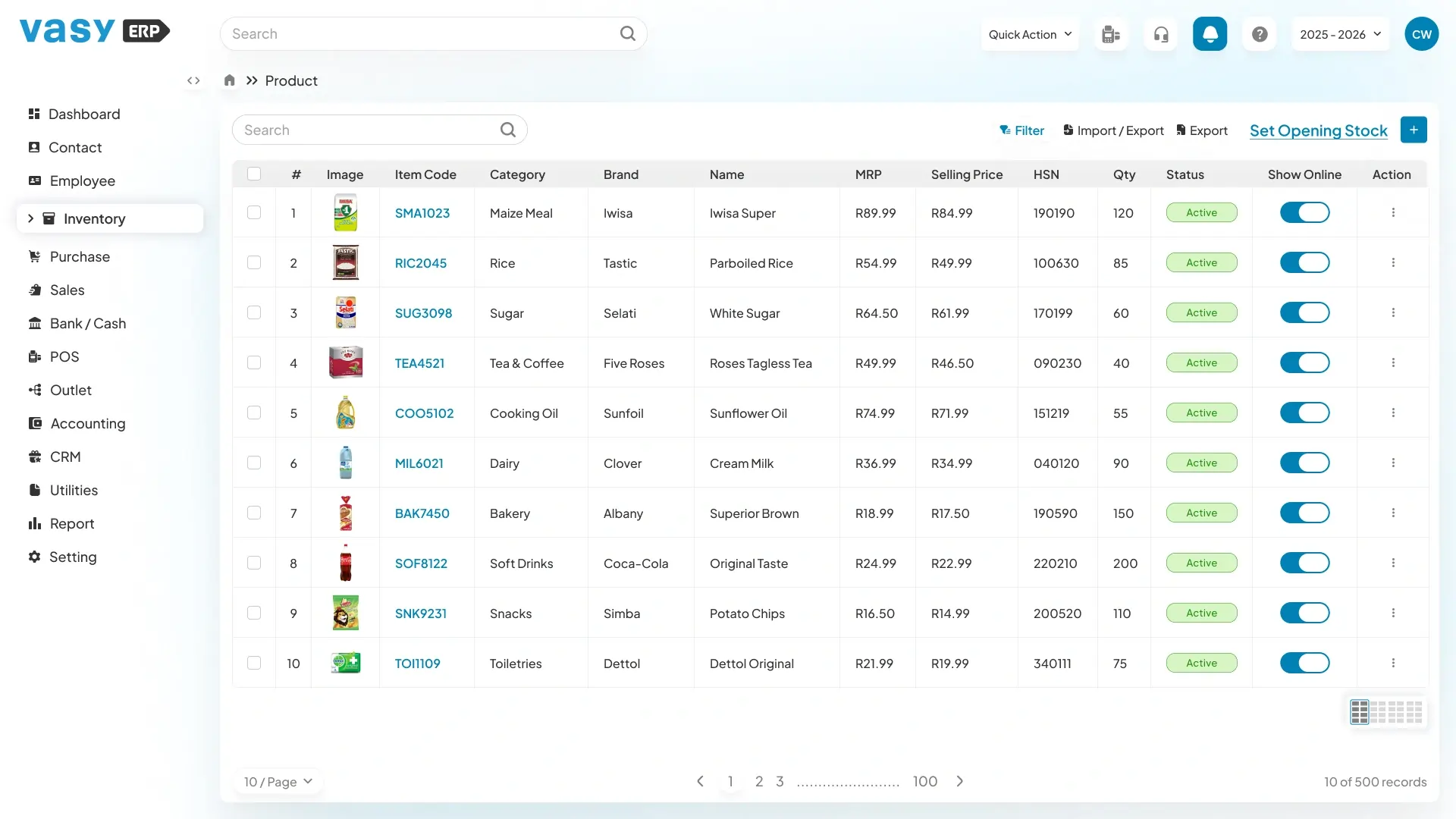Check the White Sugar row checkbox
1456x819 pixels.
pos(254,312)
